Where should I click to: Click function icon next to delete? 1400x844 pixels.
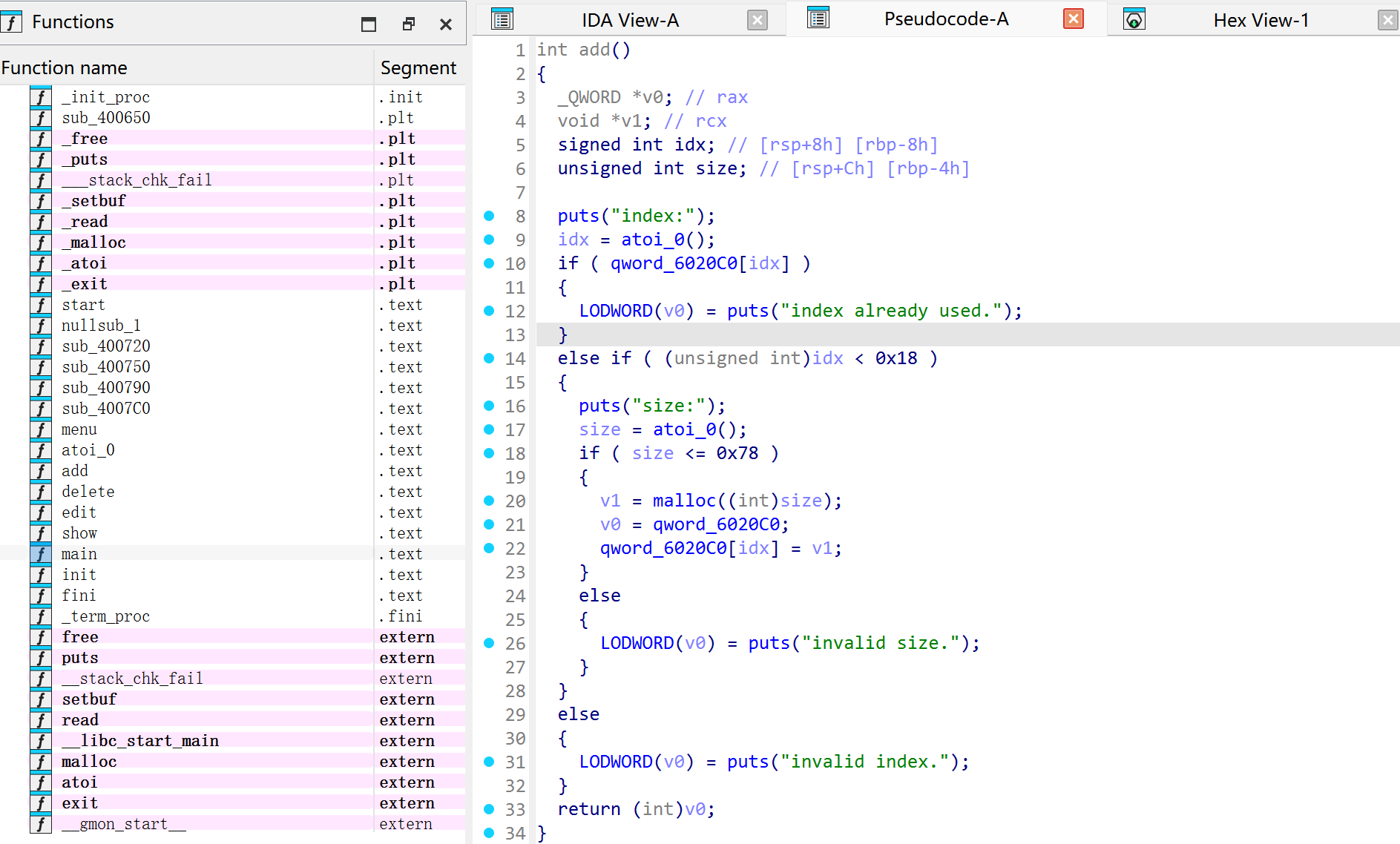(41, 492)
